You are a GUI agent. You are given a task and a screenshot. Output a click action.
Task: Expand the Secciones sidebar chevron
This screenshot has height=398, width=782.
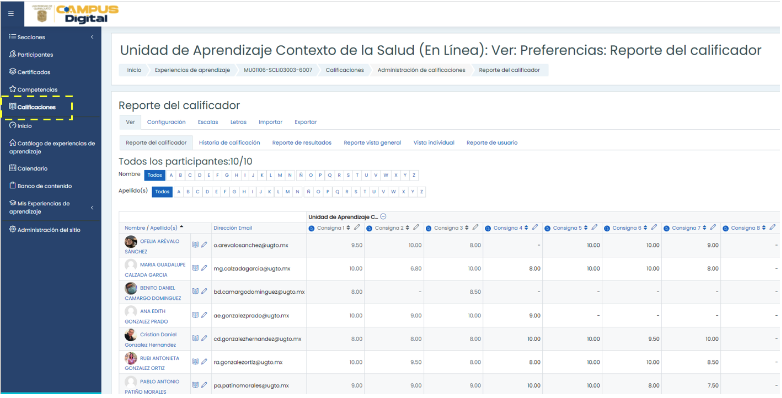click(x=92, y=37)
